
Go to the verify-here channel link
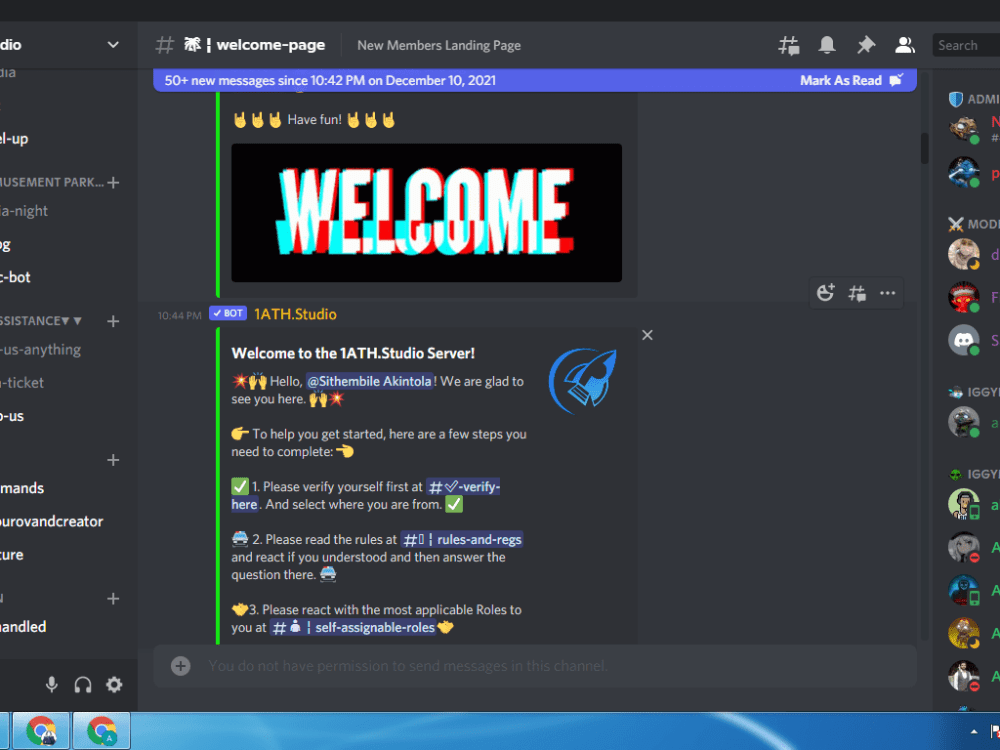click(463, 487)
